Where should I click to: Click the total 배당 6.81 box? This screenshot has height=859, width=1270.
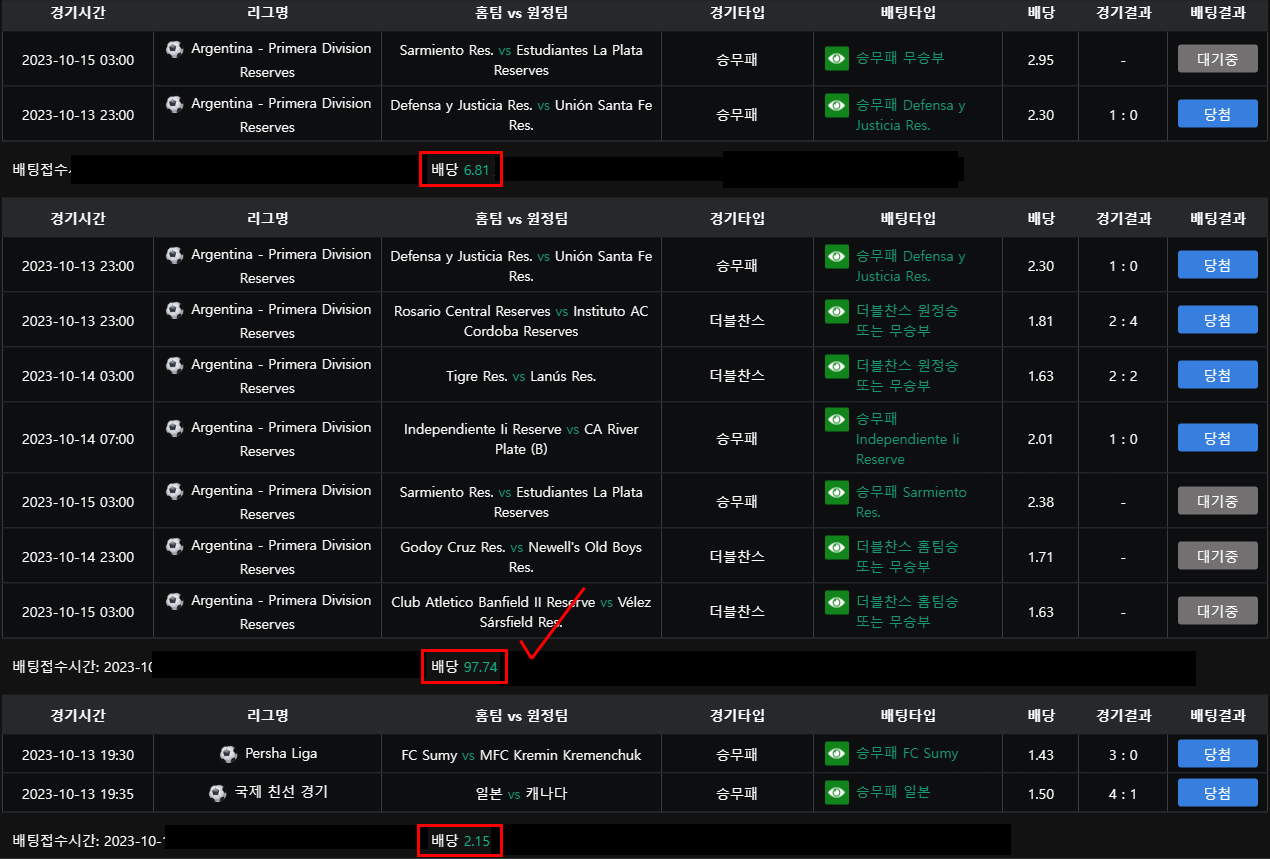tap(460, 170)
